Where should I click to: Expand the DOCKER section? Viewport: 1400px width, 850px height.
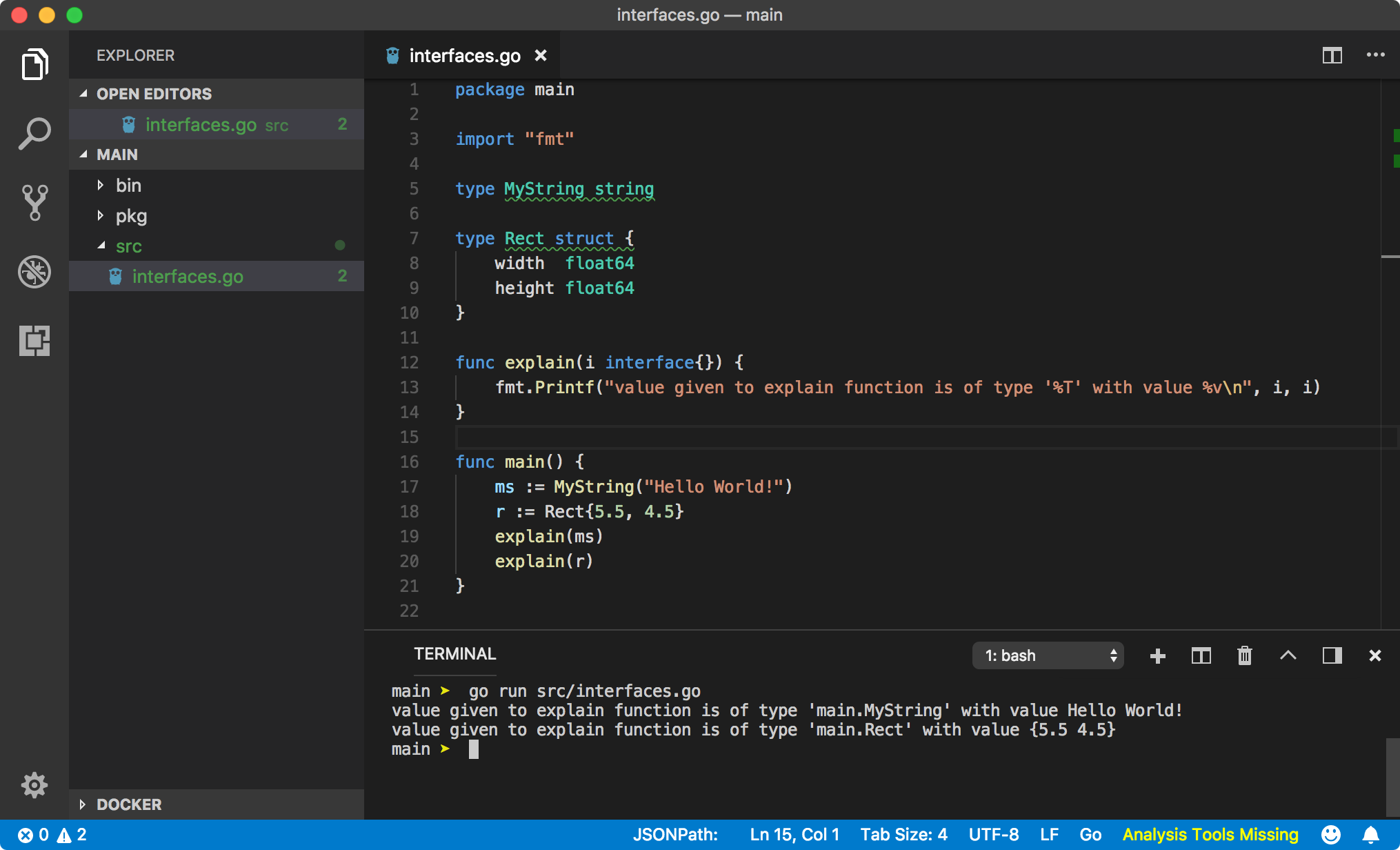[128, 804]
